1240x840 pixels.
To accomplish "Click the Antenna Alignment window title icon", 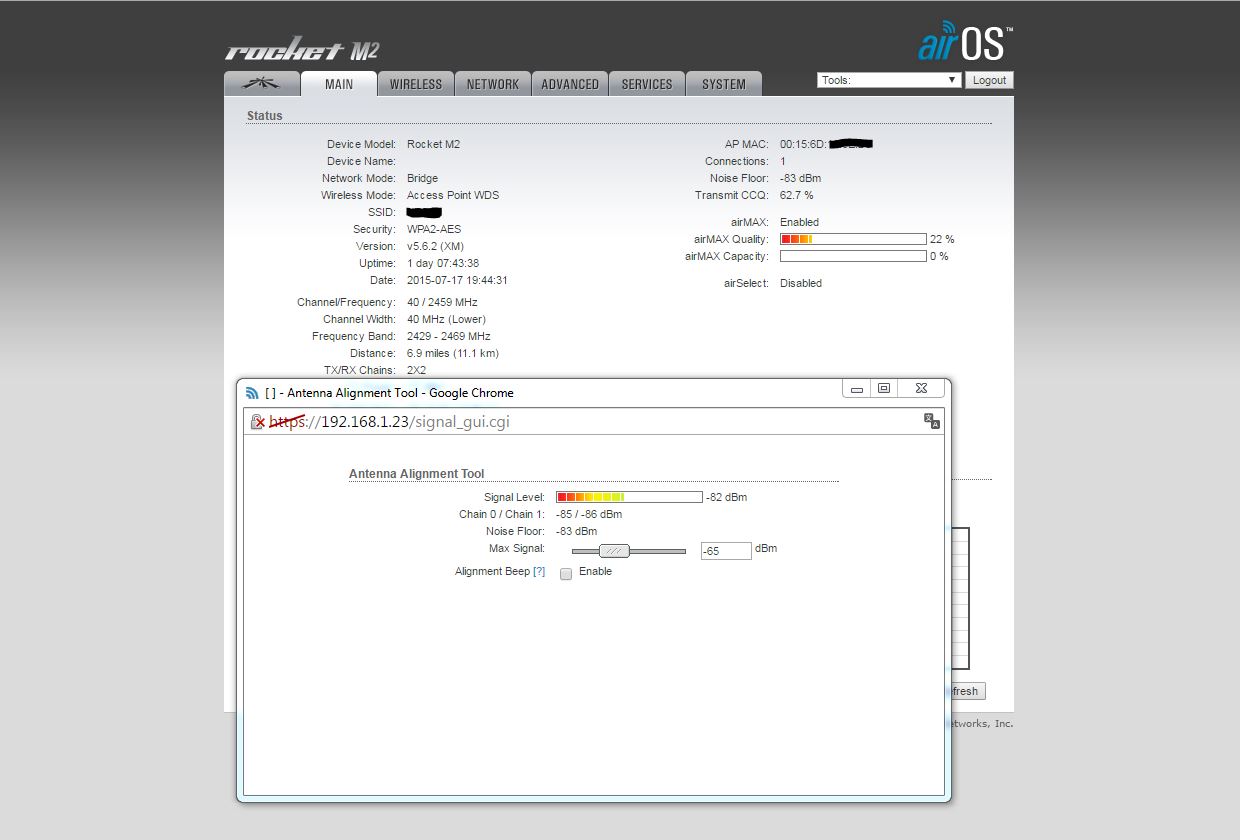I will 253,393.
